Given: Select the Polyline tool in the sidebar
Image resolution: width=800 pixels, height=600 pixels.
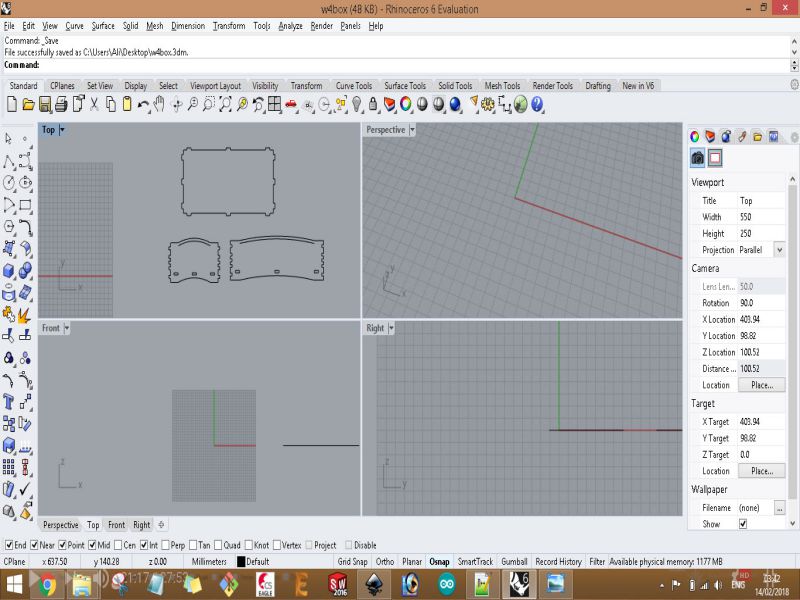Looking at the screenshot, I should coord(9,161).
